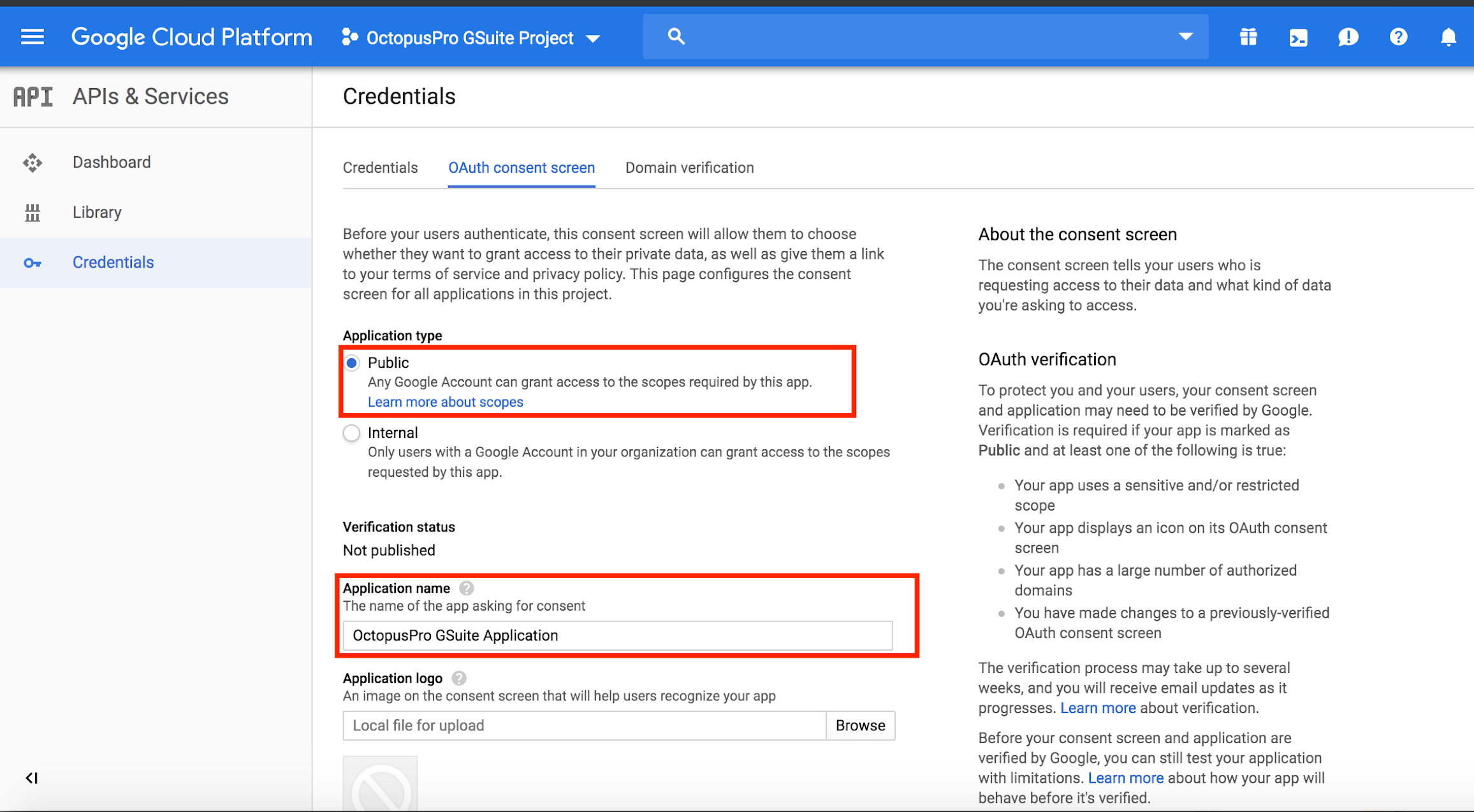This screenshot has height=812, width=1474.
Task: Click Application logo help icon
Action: (x=458, y=678)
